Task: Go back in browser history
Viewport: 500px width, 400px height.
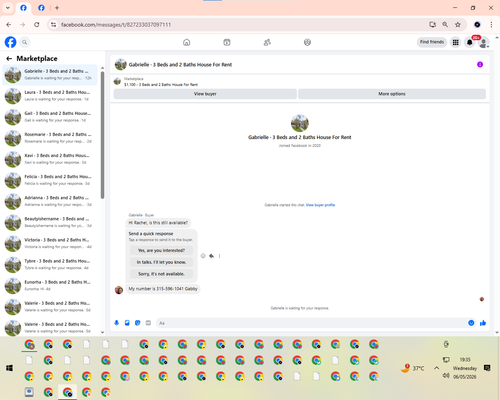Action: (9, 25)
